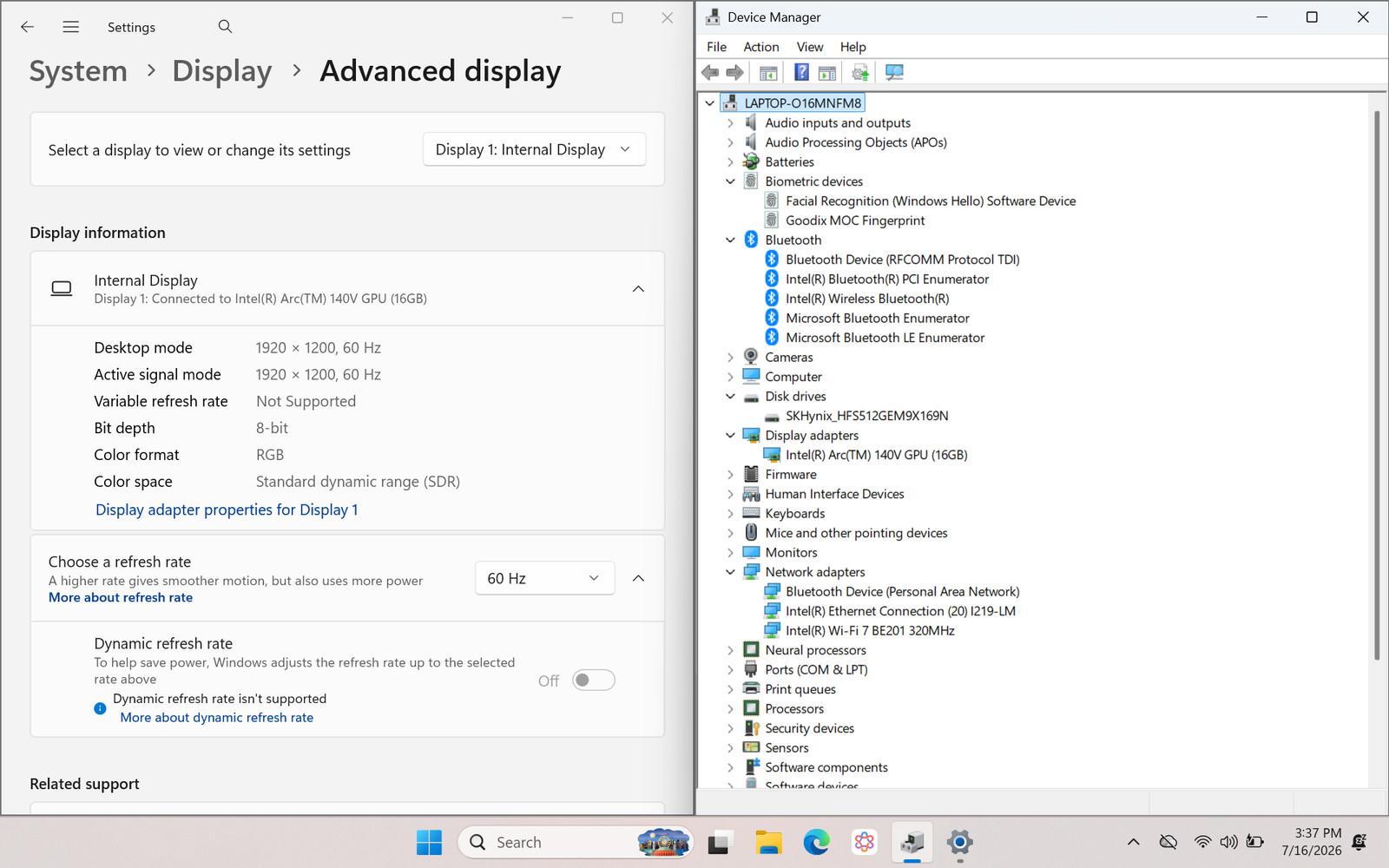Click the Scan for hardware changes toolbar icon
The height and width of the screenshot is (868, 1389).
click(x=894, y=73)
